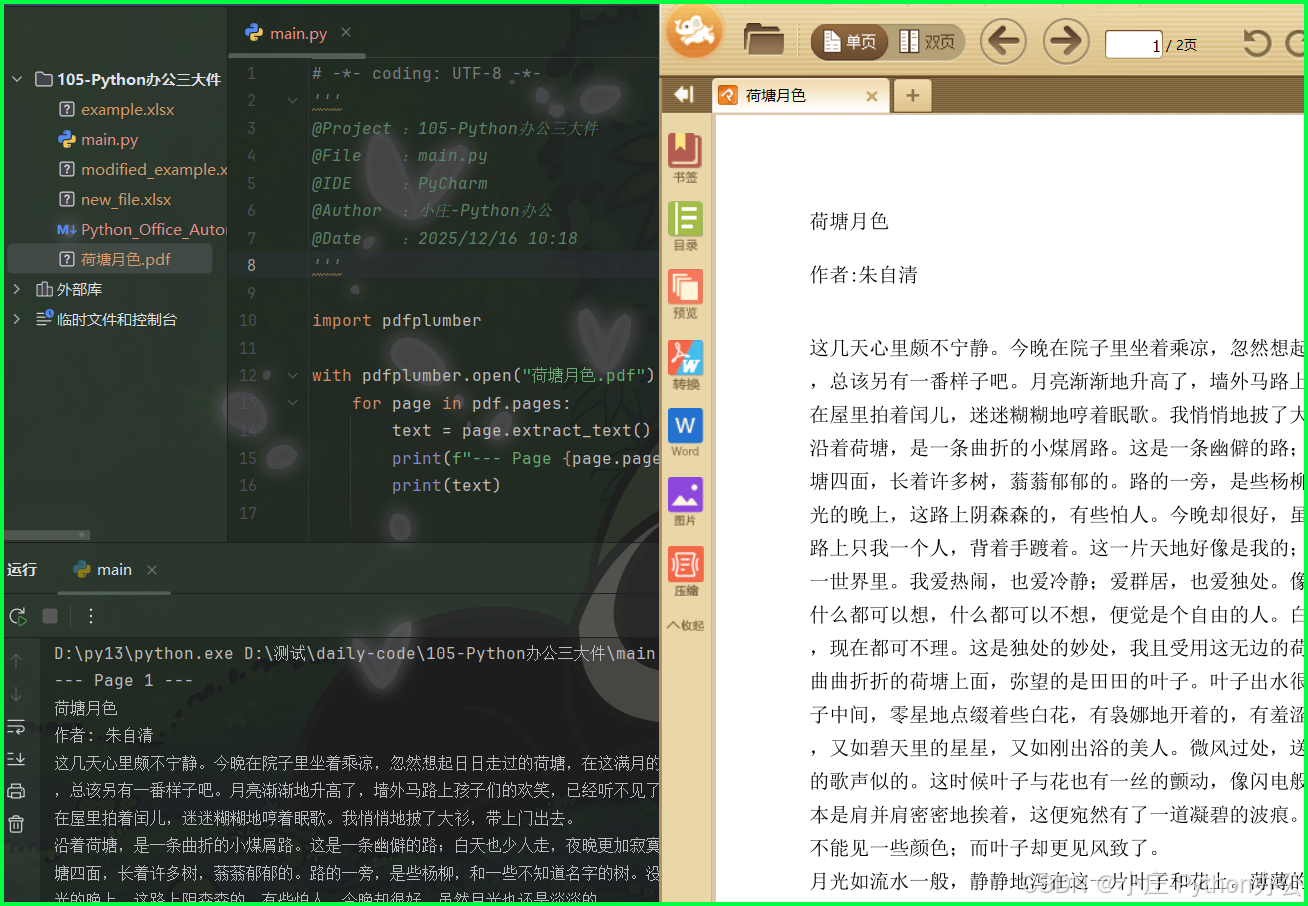The width and height of the screenshot is (1308, 906).
Task: Open the 书签 bookmark panel
Action: (x=685, y=158)
